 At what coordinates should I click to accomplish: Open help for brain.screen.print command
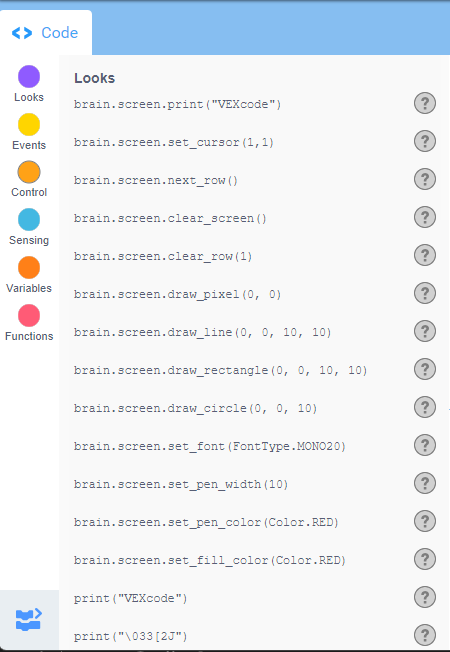click(425, 103)
